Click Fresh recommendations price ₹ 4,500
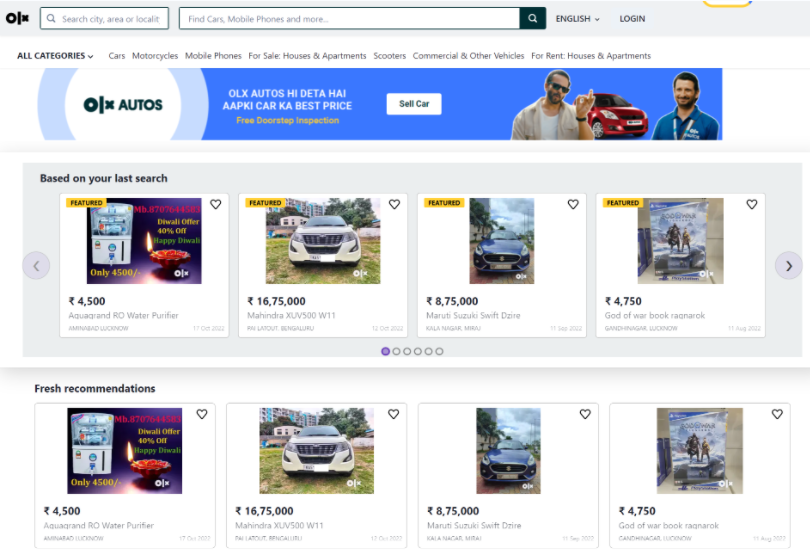Image resolution: width=810 pixels, height=552 pixels. point(61,511)
